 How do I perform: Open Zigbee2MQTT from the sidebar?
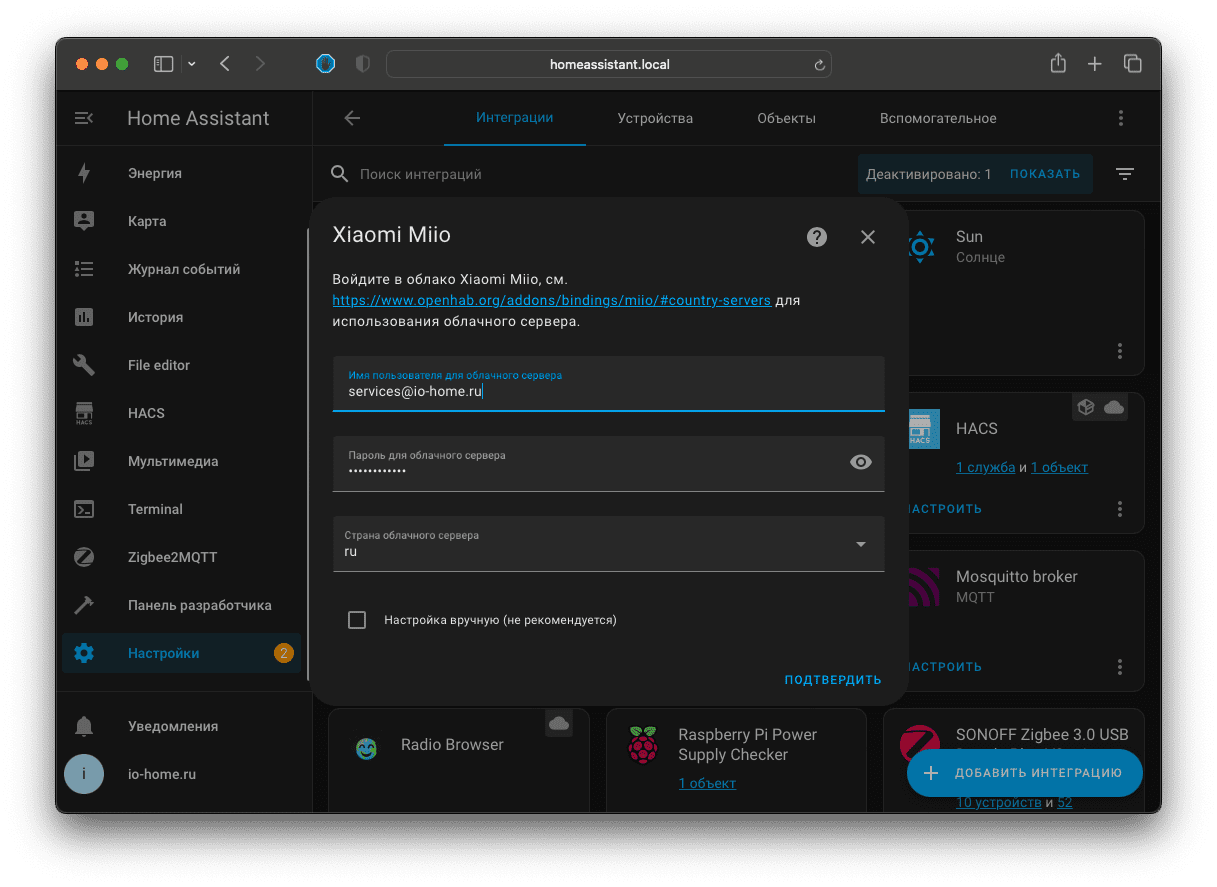click(172, 557)
